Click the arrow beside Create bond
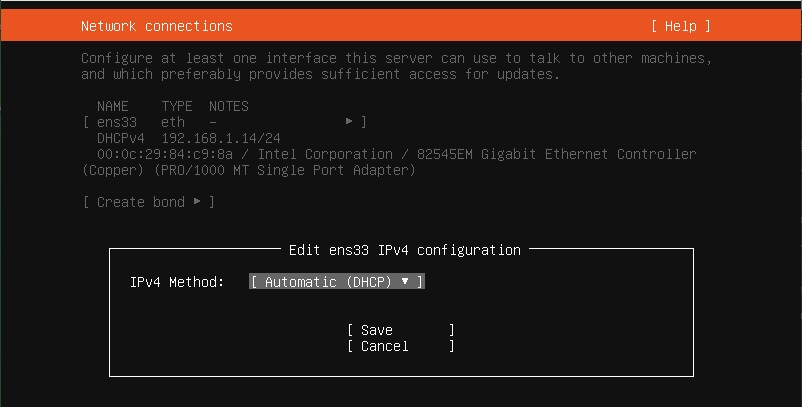The image size is (802, 407). 197,201
